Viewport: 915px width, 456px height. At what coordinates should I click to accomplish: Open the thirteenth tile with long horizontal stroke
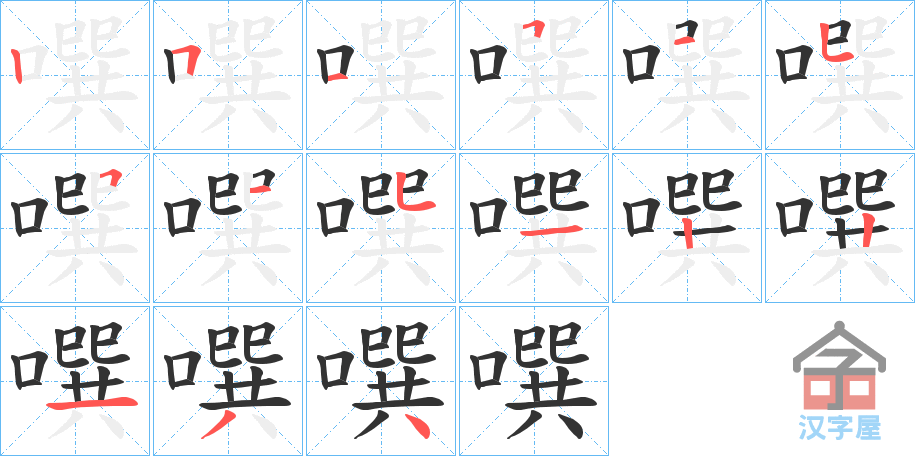click(75, 381)
